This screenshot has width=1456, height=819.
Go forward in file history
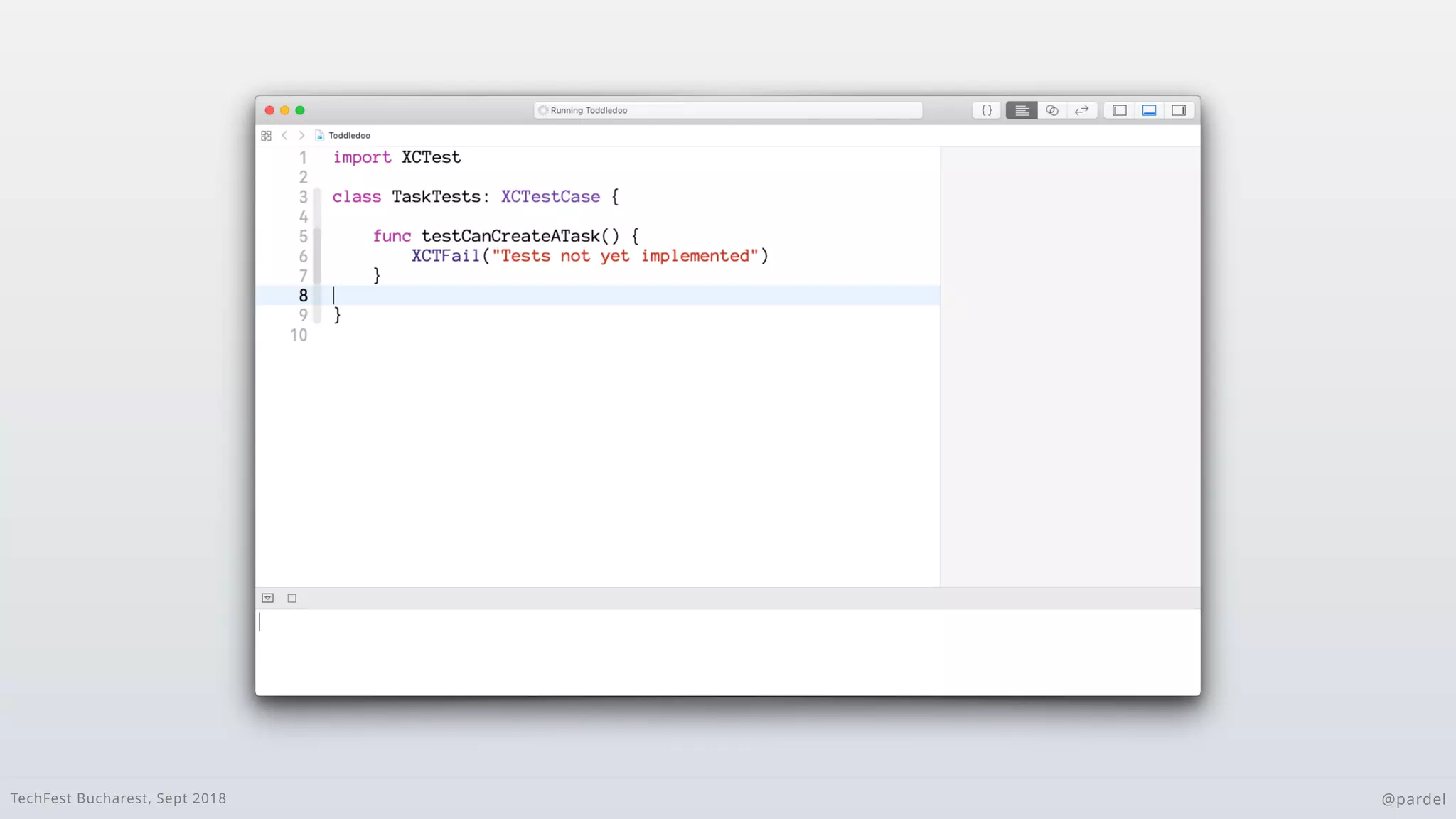pyautogui.click(x=301, y=135)
